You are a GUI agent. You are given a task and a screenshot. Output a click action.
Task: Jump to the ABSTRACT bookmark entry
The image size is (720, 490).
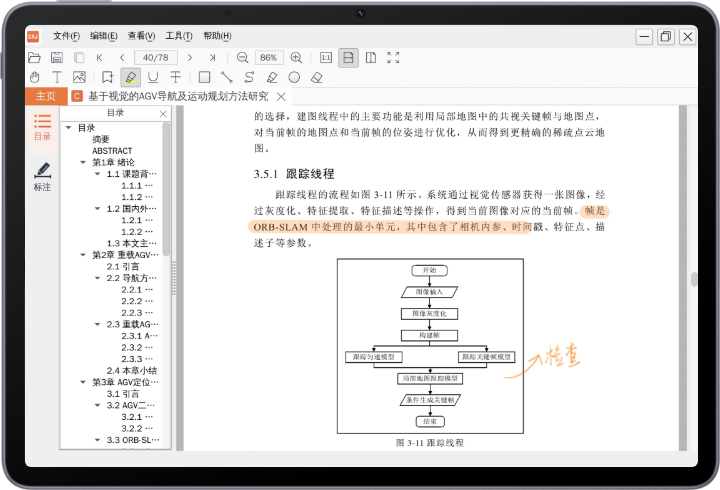coord(112,151)
